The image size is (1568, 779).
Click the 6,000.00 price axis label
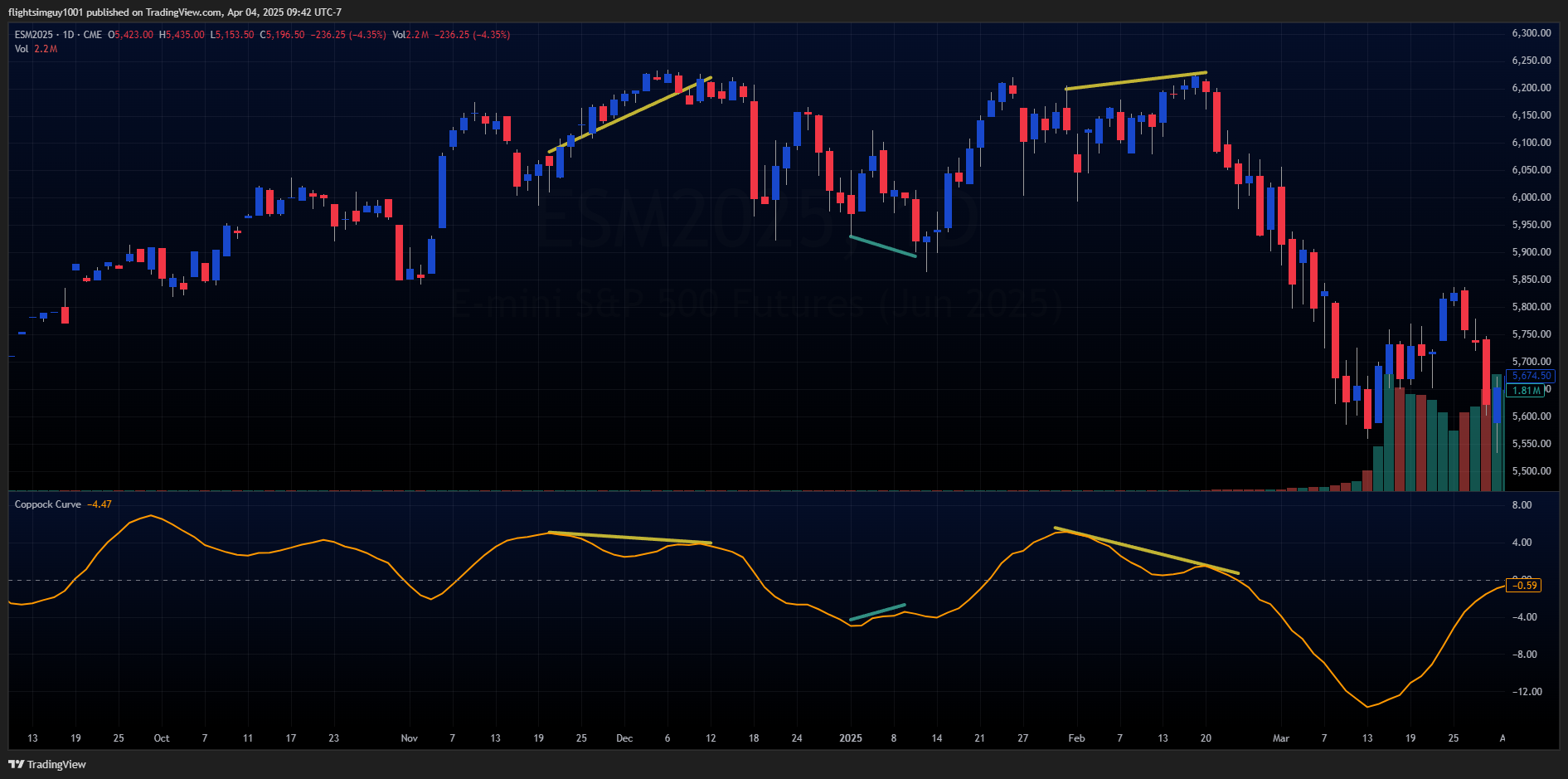point(1532,197)
